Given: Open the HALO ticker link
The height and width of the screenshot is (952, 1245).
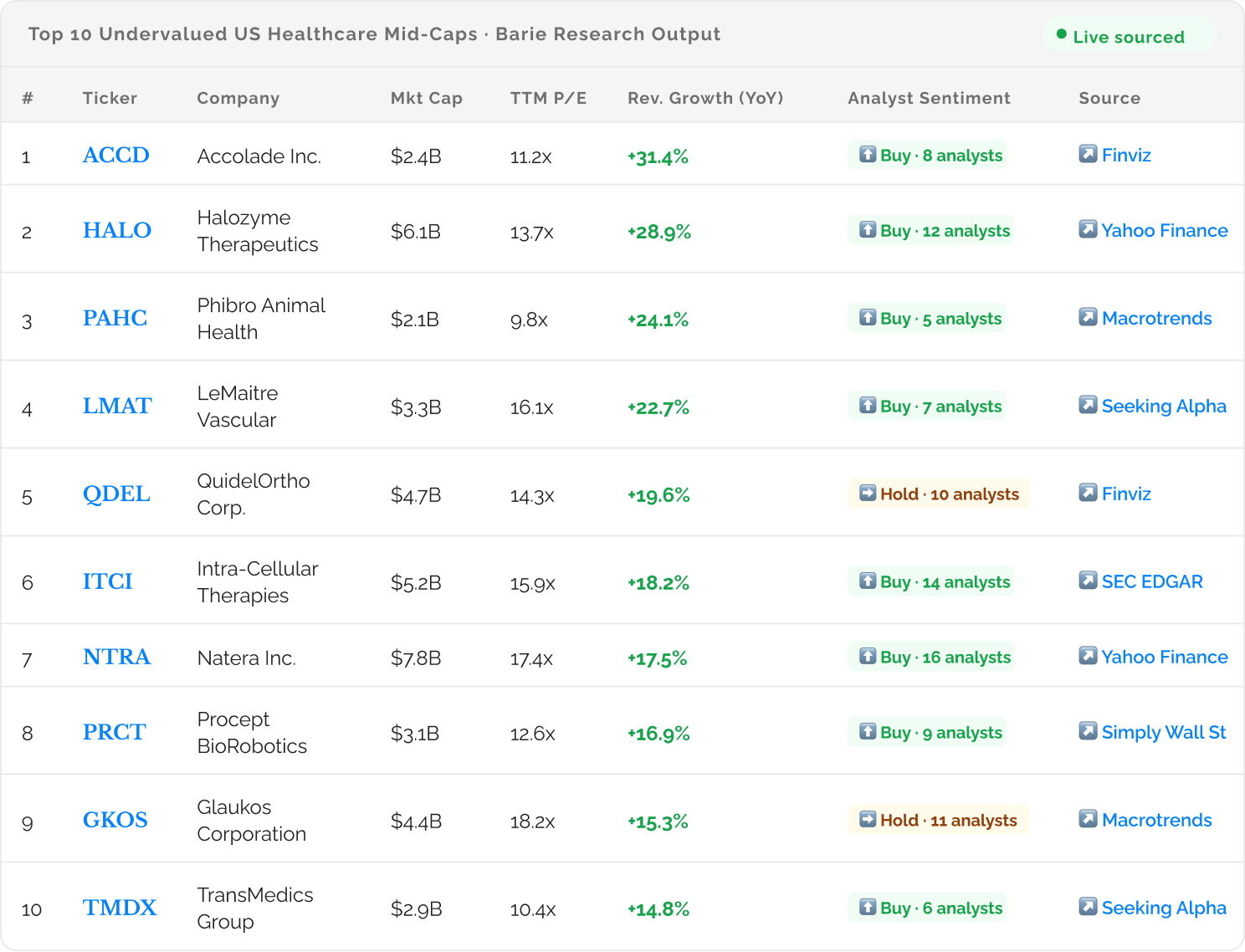Looking at the screenshot, I should coord(117,231).
